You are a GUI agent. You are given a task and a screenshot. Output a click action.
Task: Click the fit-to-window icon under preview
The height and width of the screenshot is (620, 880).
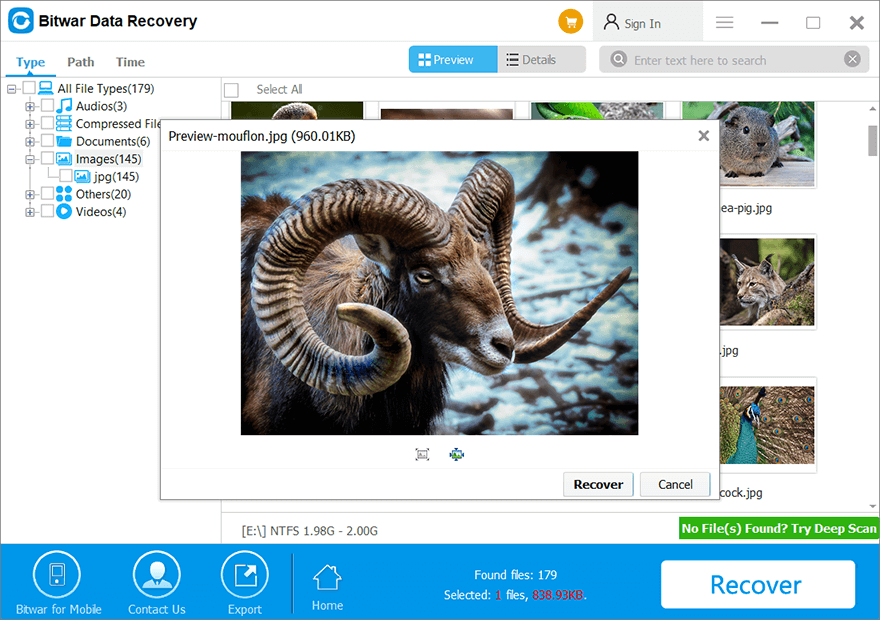[422, 454]
